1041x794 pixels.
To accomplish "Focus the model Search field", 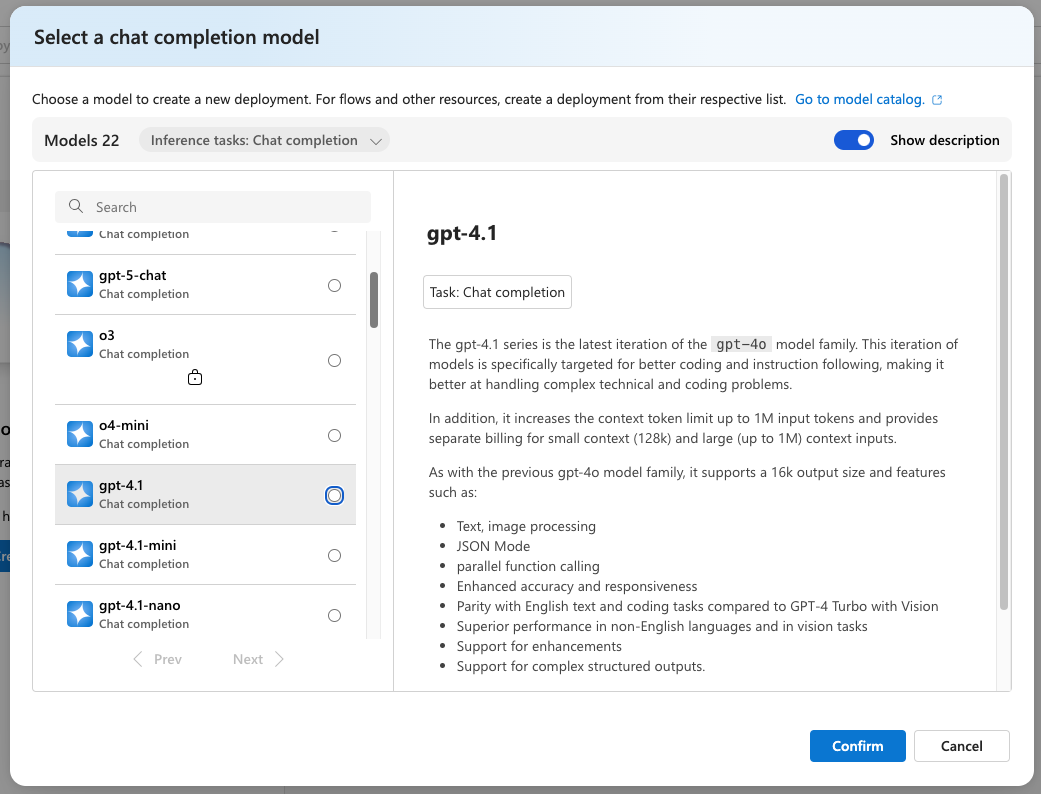I will coord(212,207).
